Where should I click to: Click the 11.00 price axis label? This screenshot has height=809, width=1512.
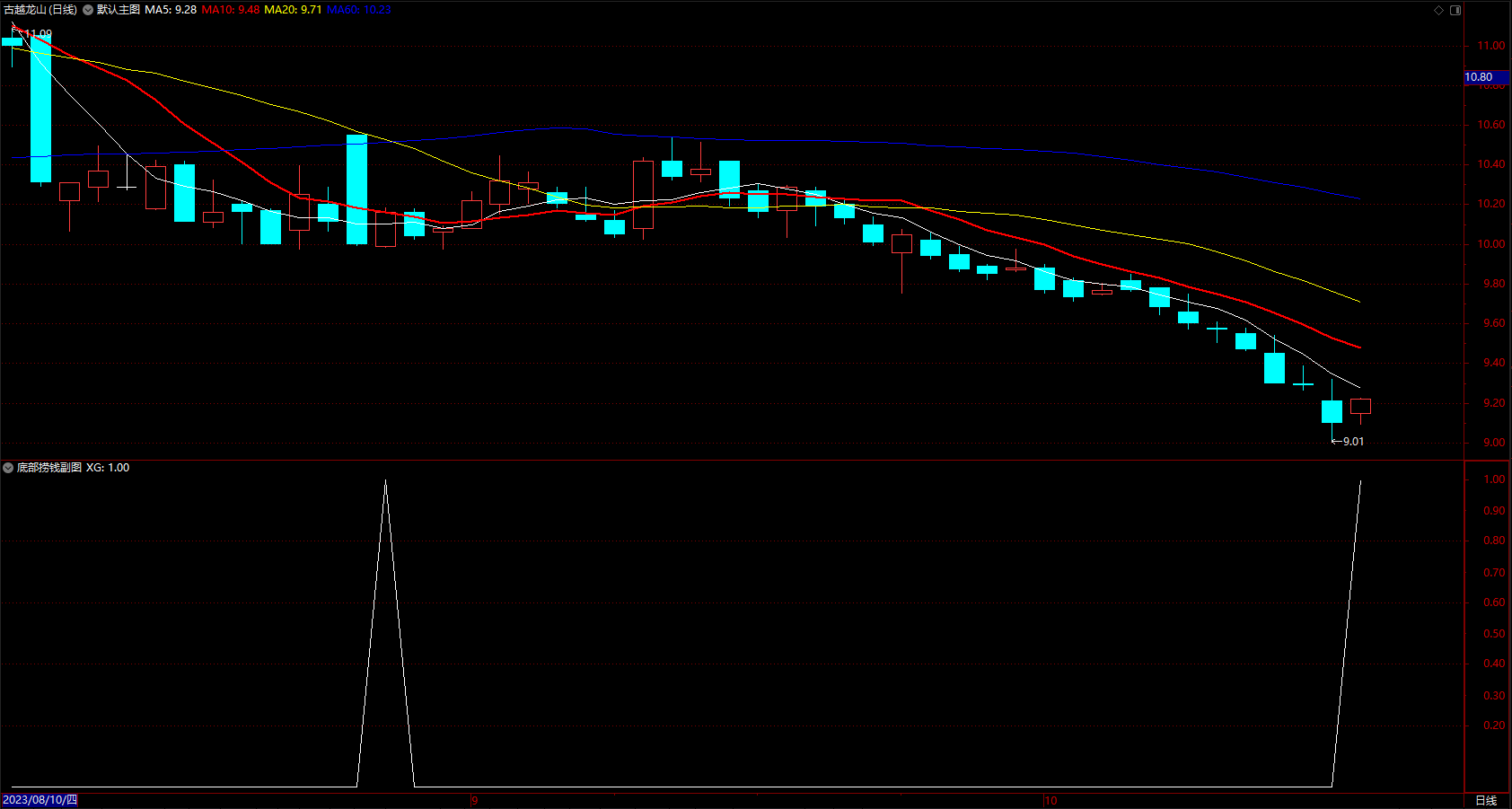(x=1491, y=46)
